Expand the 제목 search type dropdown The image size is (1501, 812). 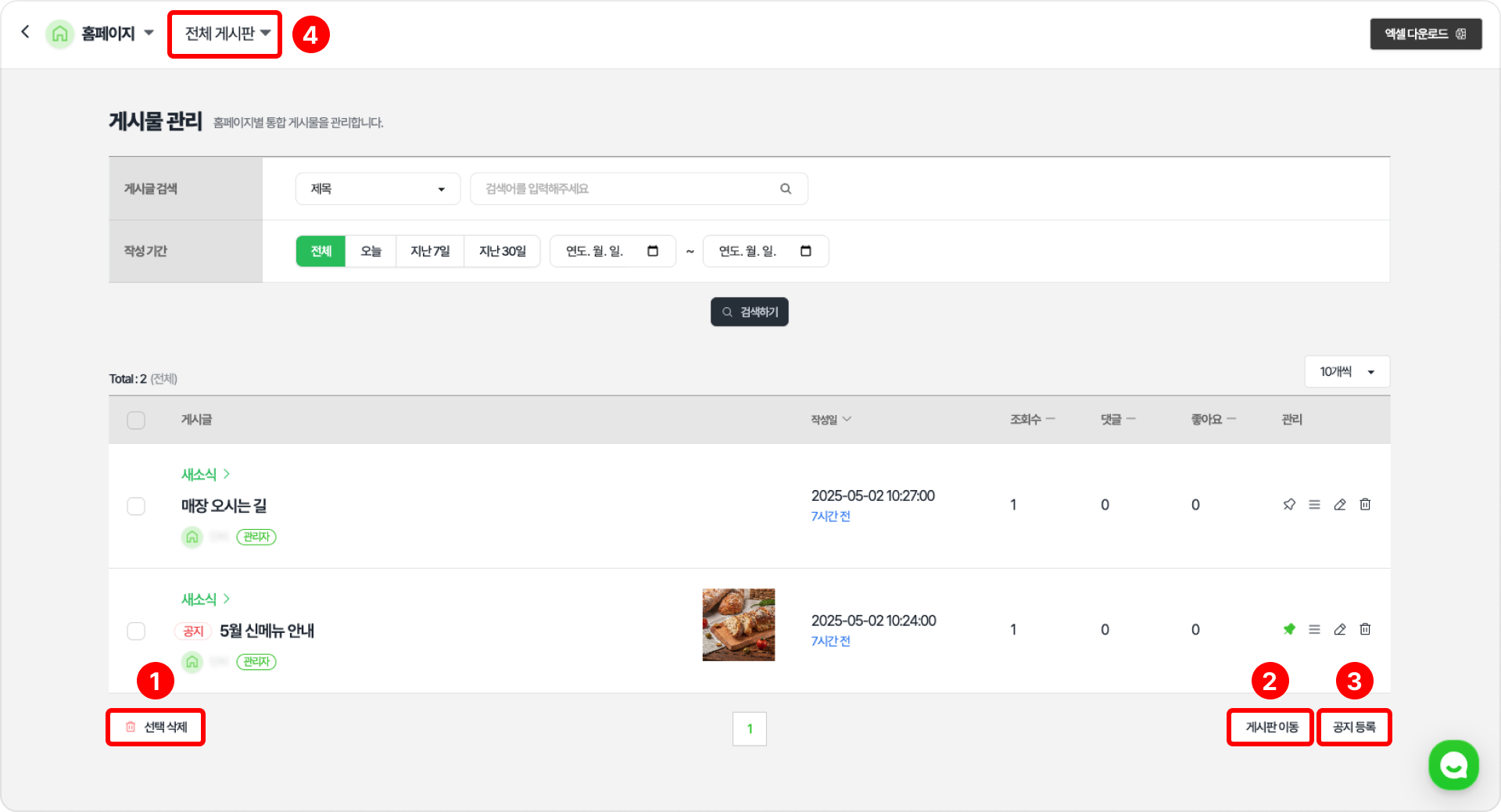click(378, 189)
